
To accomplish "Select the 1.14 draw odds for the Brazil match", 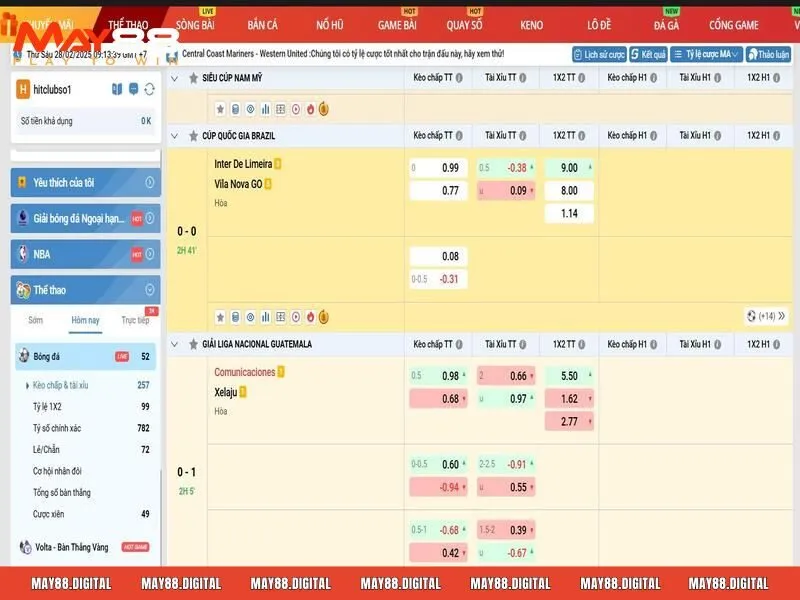I will [569, 213].
